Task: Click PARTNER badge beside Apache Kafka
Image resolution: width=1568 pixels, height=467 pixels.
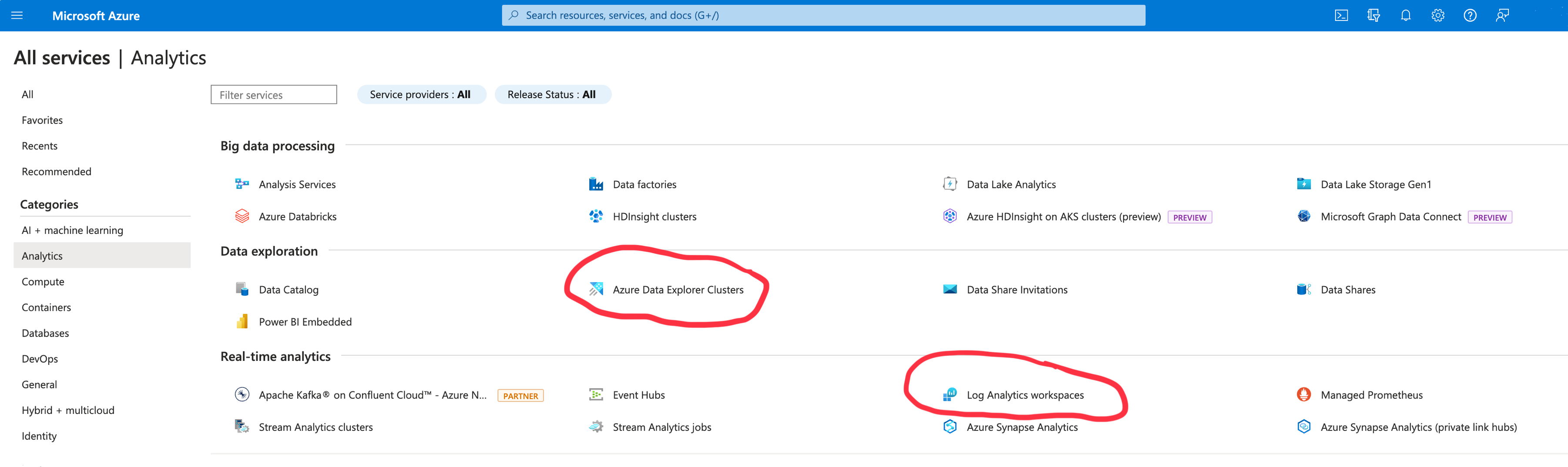Action: point(520,395)
